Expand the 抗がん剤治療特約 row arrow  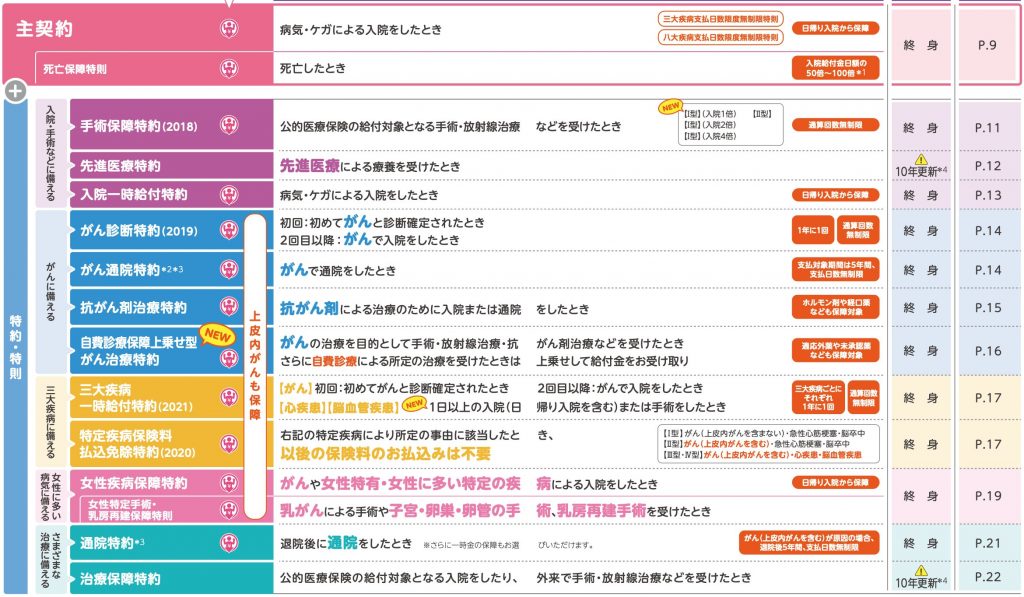point(73,308)
